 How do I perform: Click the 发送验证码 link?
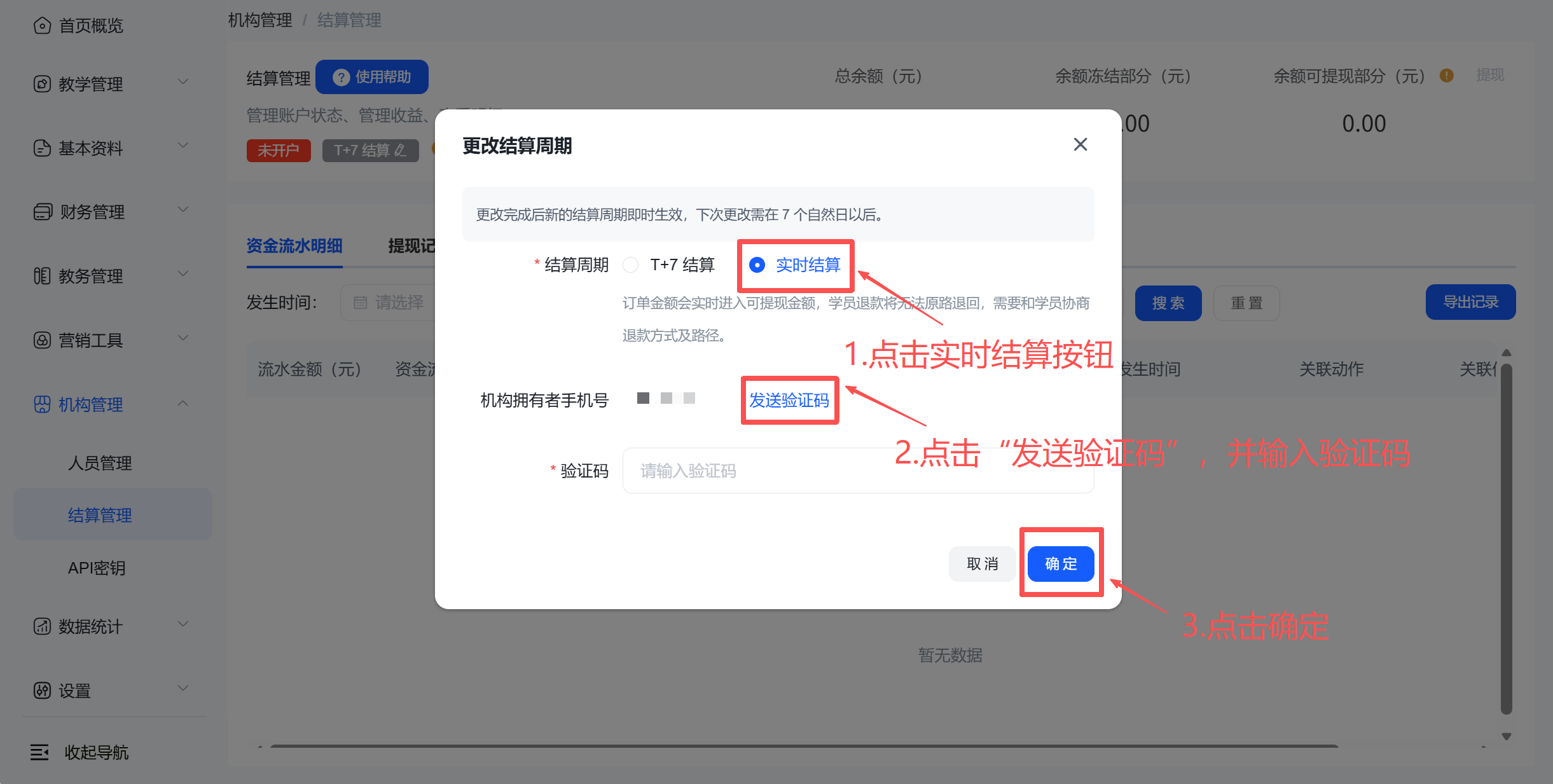point(789,400)
